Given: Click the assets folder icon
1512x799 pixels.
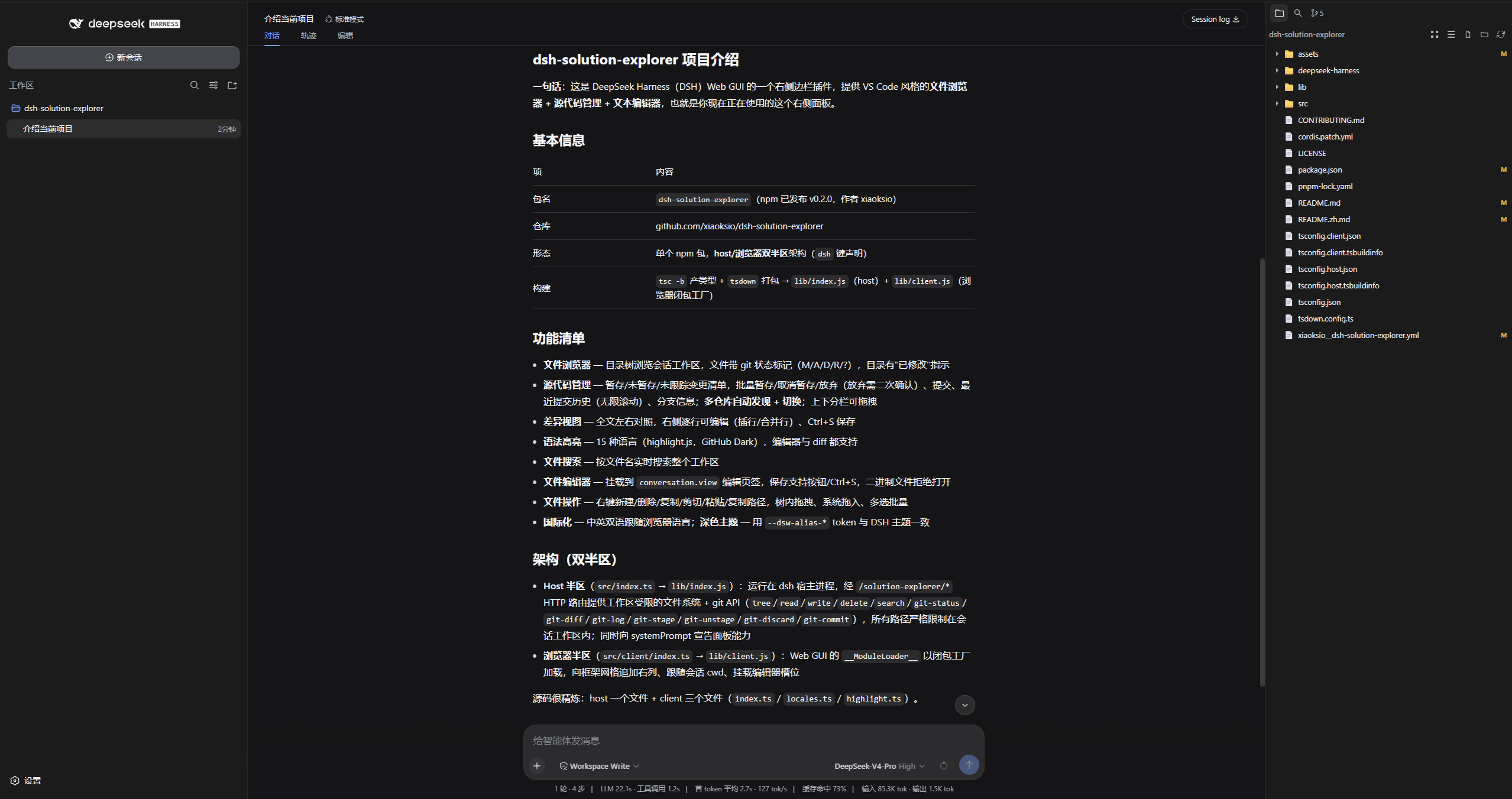Looking at the screenshot, I should pyautogui.click(x=1290, y=54).
